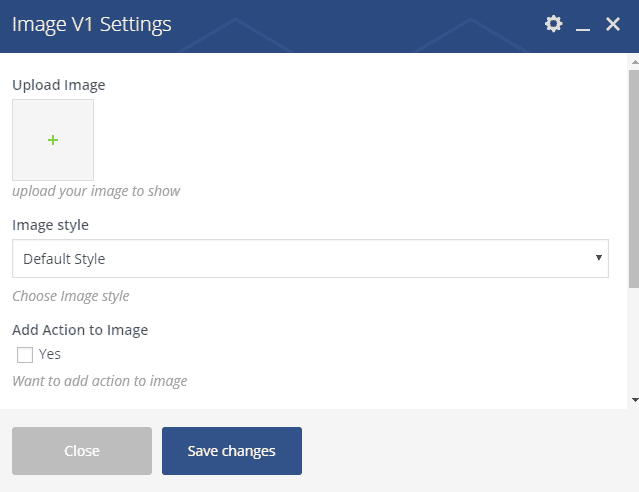
Task: Enable the Add Action to Image checkbox
Action: coord(25,354)
